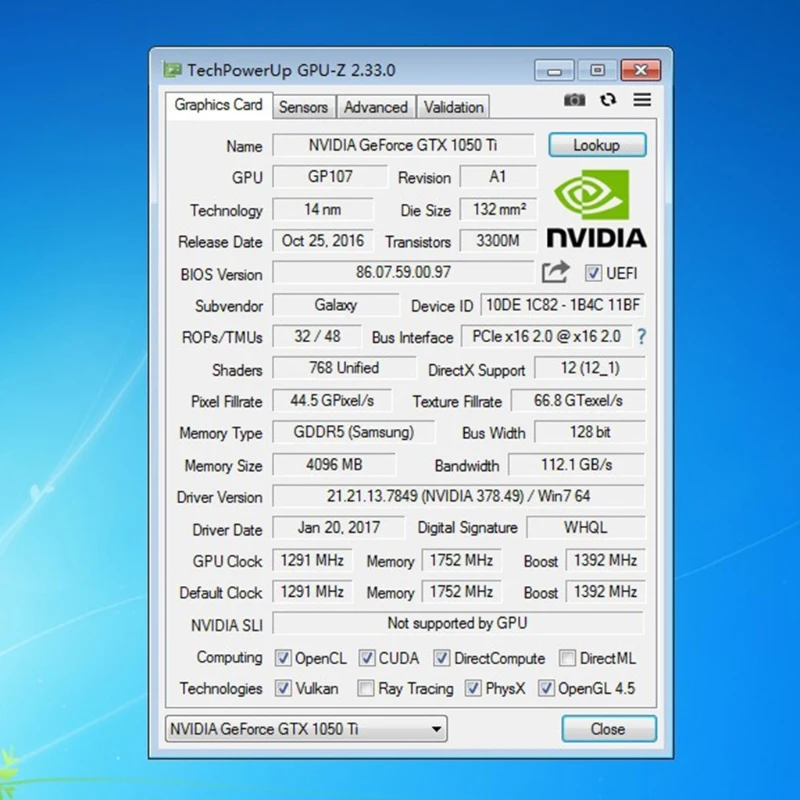Click the GPU-Z title bar app icon
The image size is (800, 800).
(x=172, y=70)
